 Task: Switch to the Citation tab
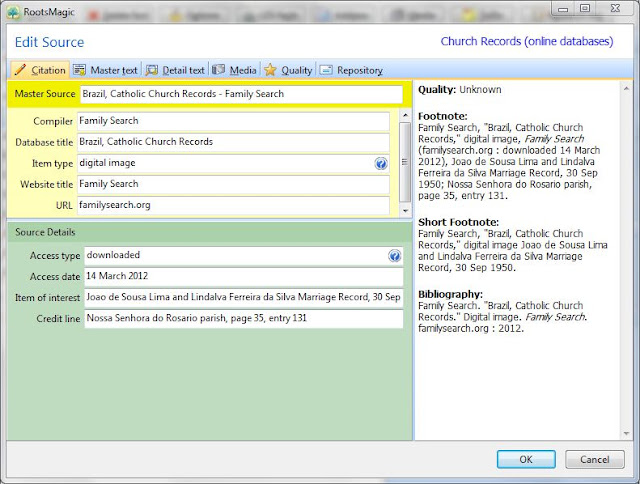[x=40, y=70]
